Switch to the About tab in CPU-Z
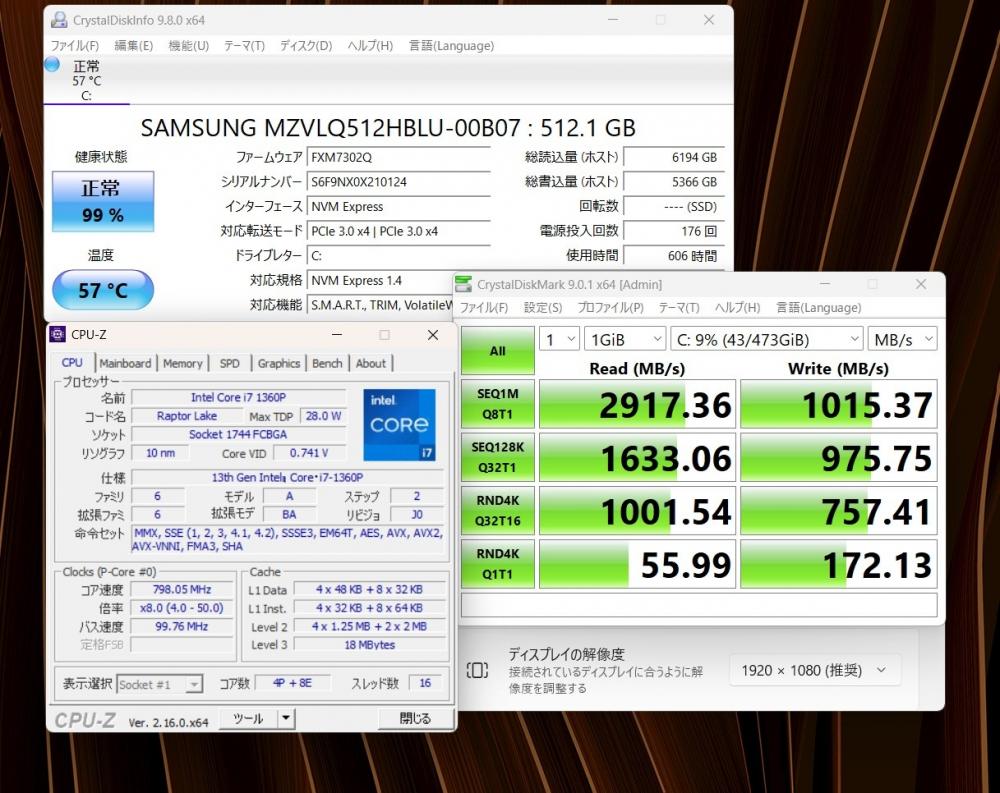This screenshot has width=1000, height=793. (371, 363)
